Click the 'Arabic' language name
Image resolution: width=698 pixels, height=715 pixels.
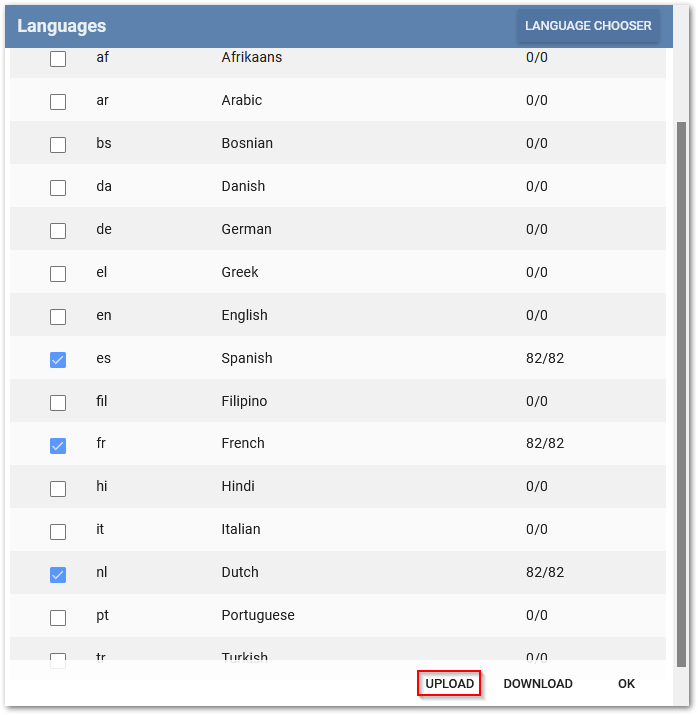click(x=242, y=100)
